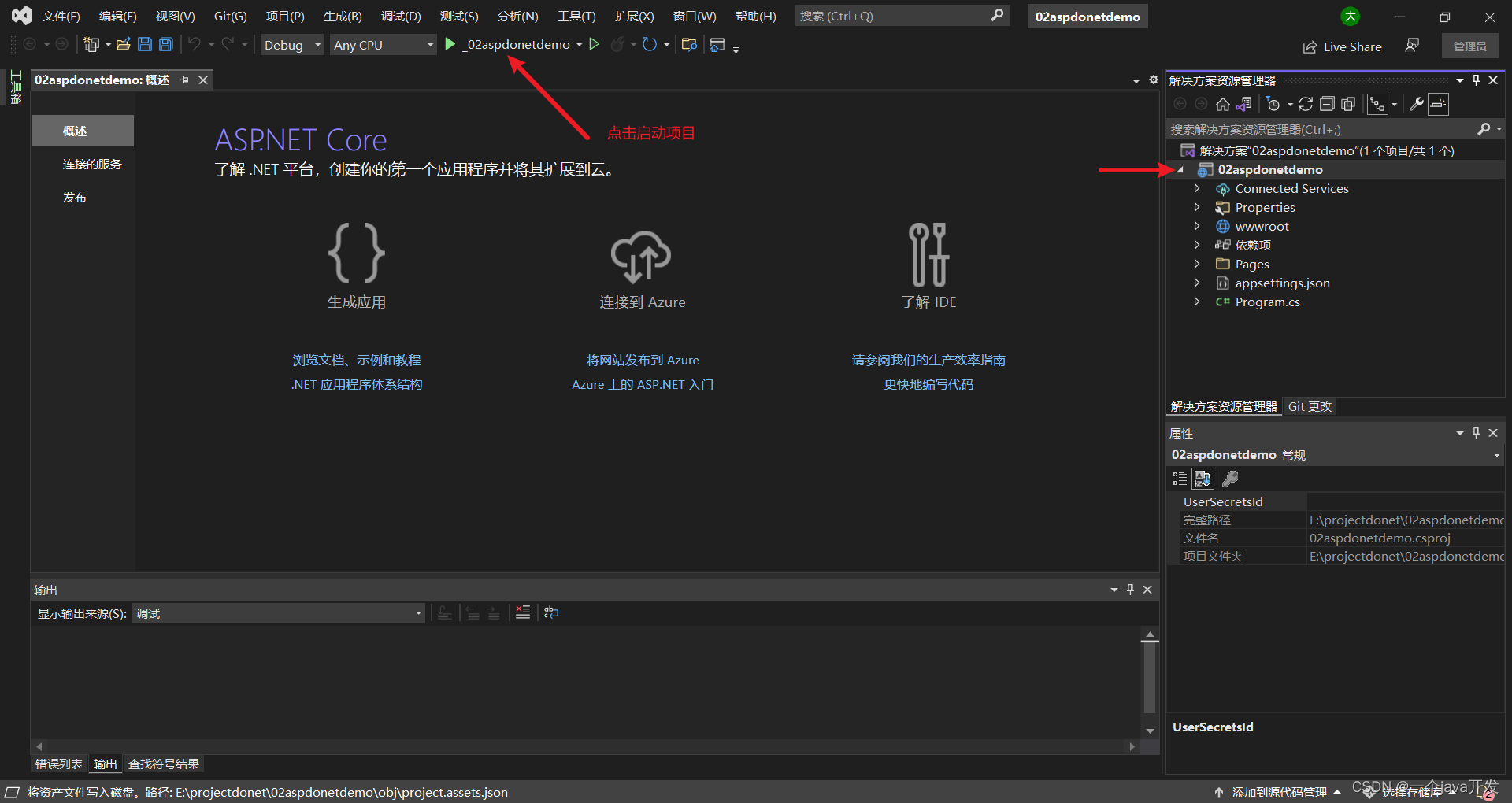The image size is (1512, 803).
Task: Switch to the 错误列表 tab
Action: coord(59,764)
